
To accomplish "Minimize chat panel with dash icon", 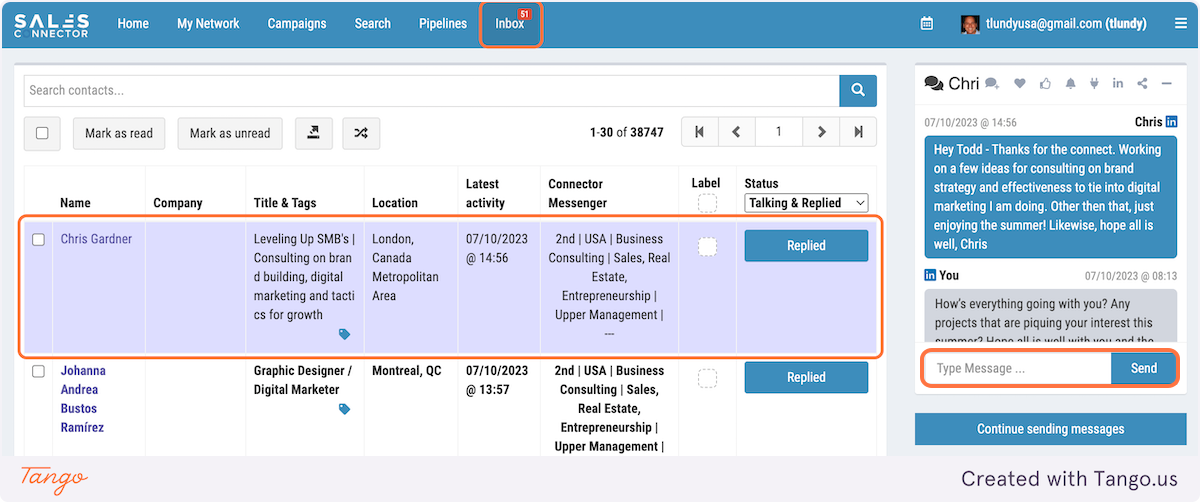I will (1166, 84).
